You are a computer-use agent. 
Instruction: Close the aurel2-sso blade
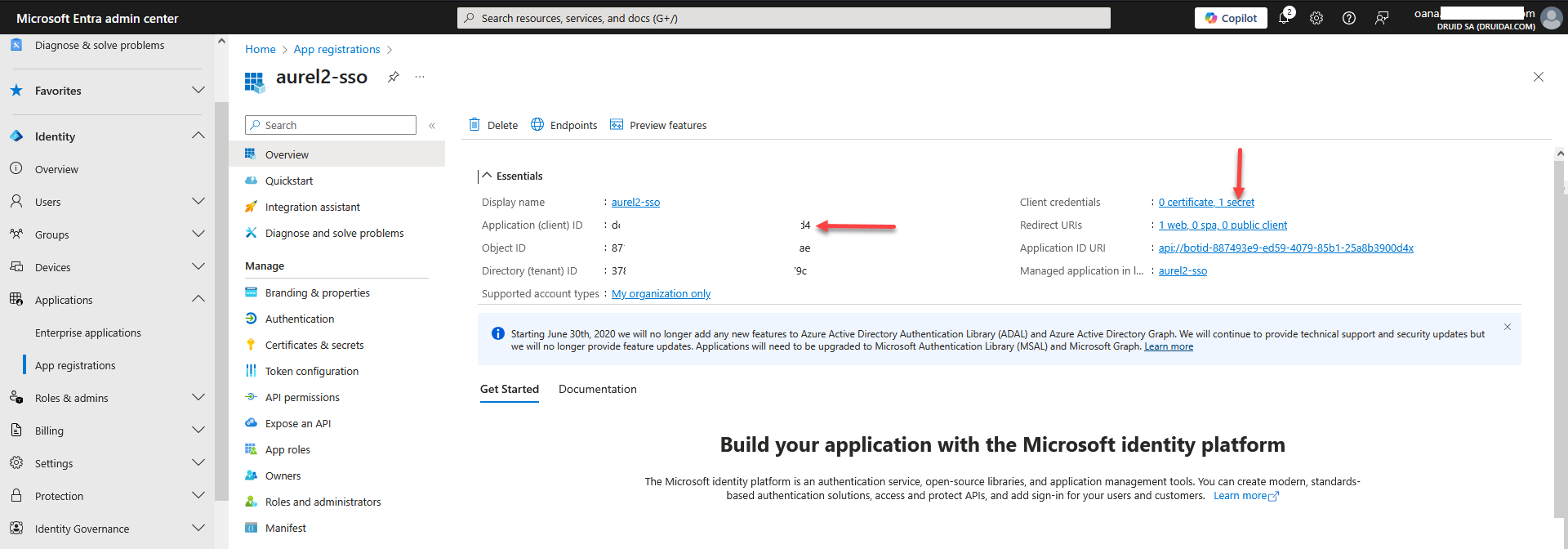tap(1539, 77)
